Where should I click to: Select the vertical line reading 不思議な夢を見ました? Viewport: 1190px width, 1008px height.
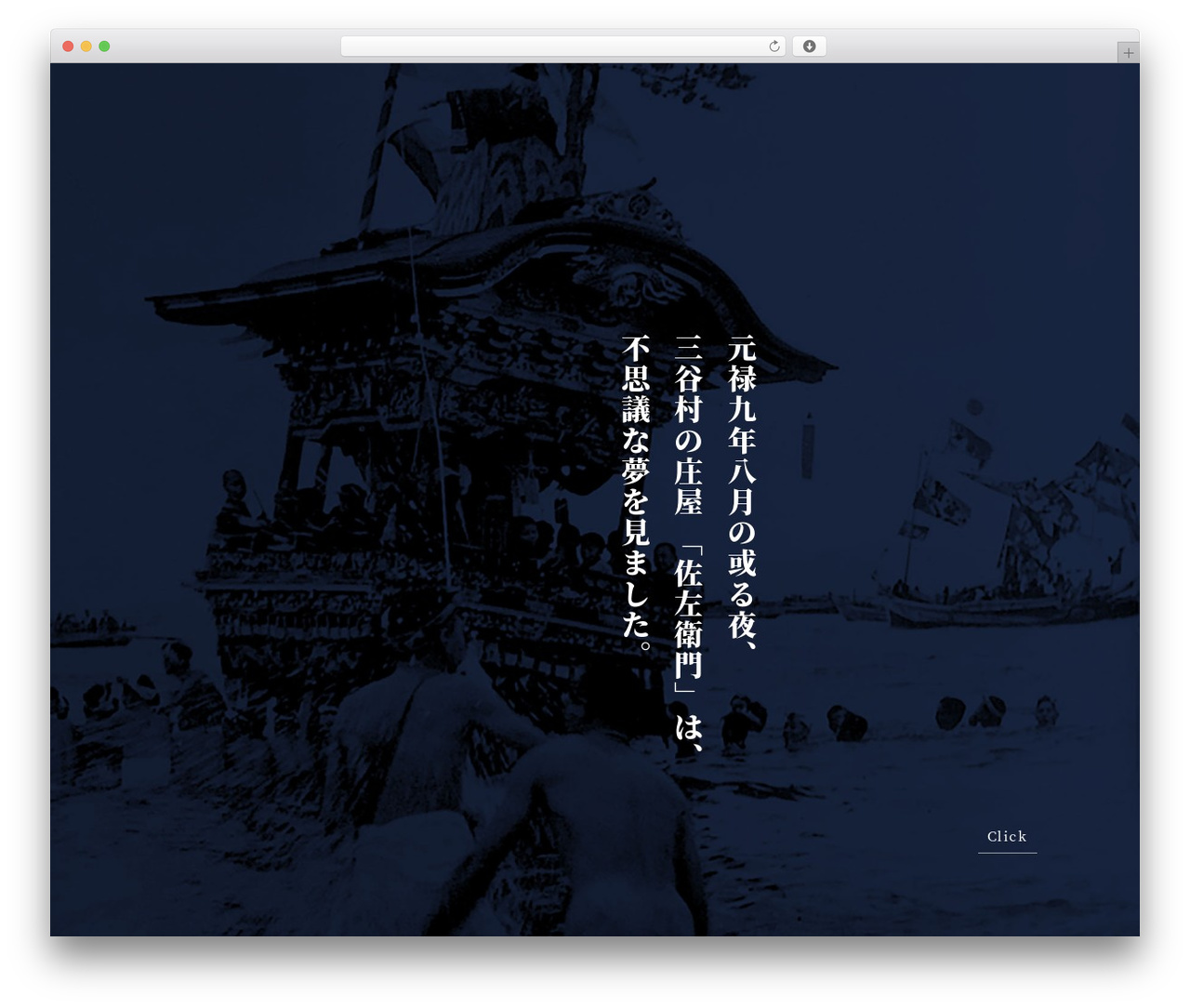click(x=637, y=492)
